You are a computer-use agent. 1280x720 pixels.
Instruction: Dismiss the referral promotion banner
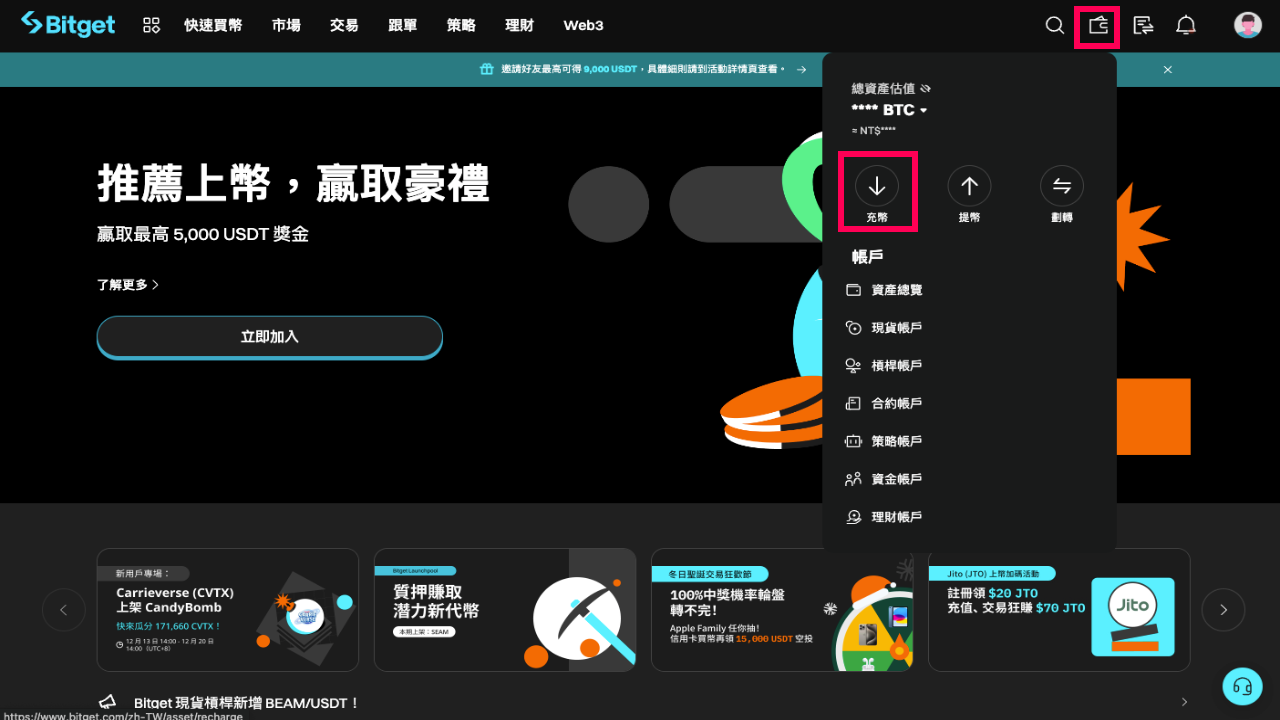coord(1167,69)
